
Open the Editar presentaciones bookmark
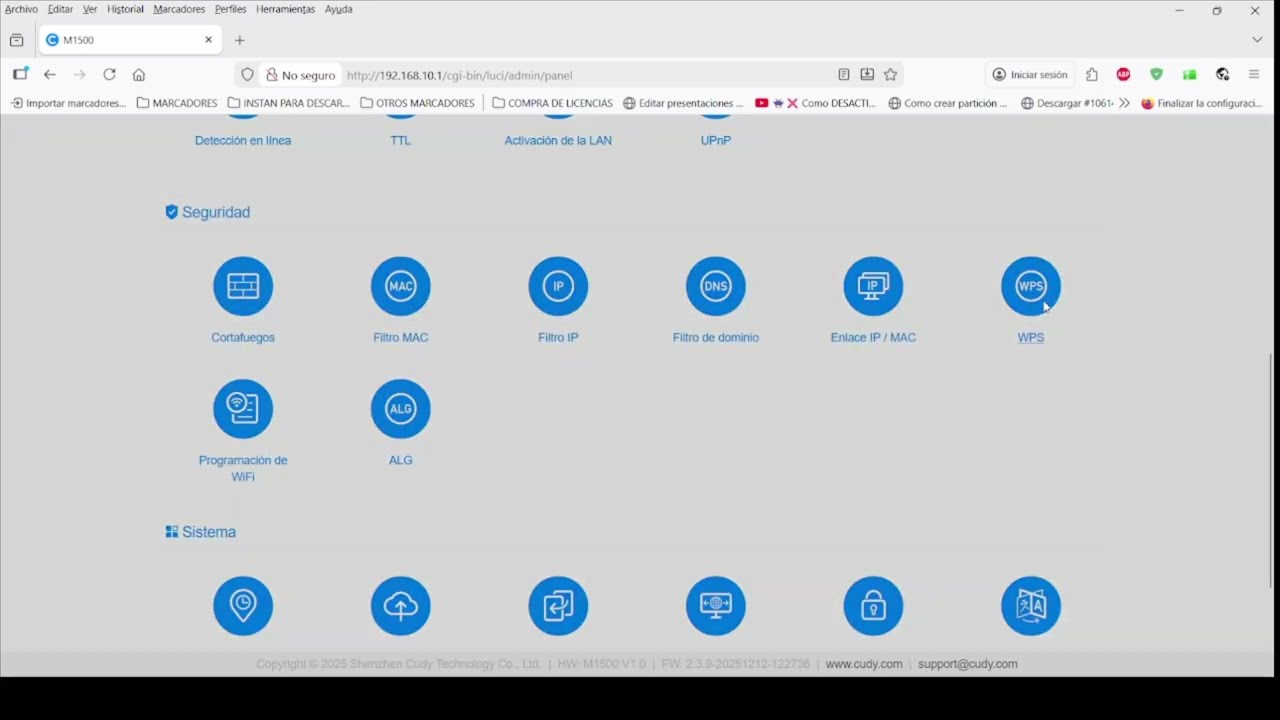coord(683,103)
